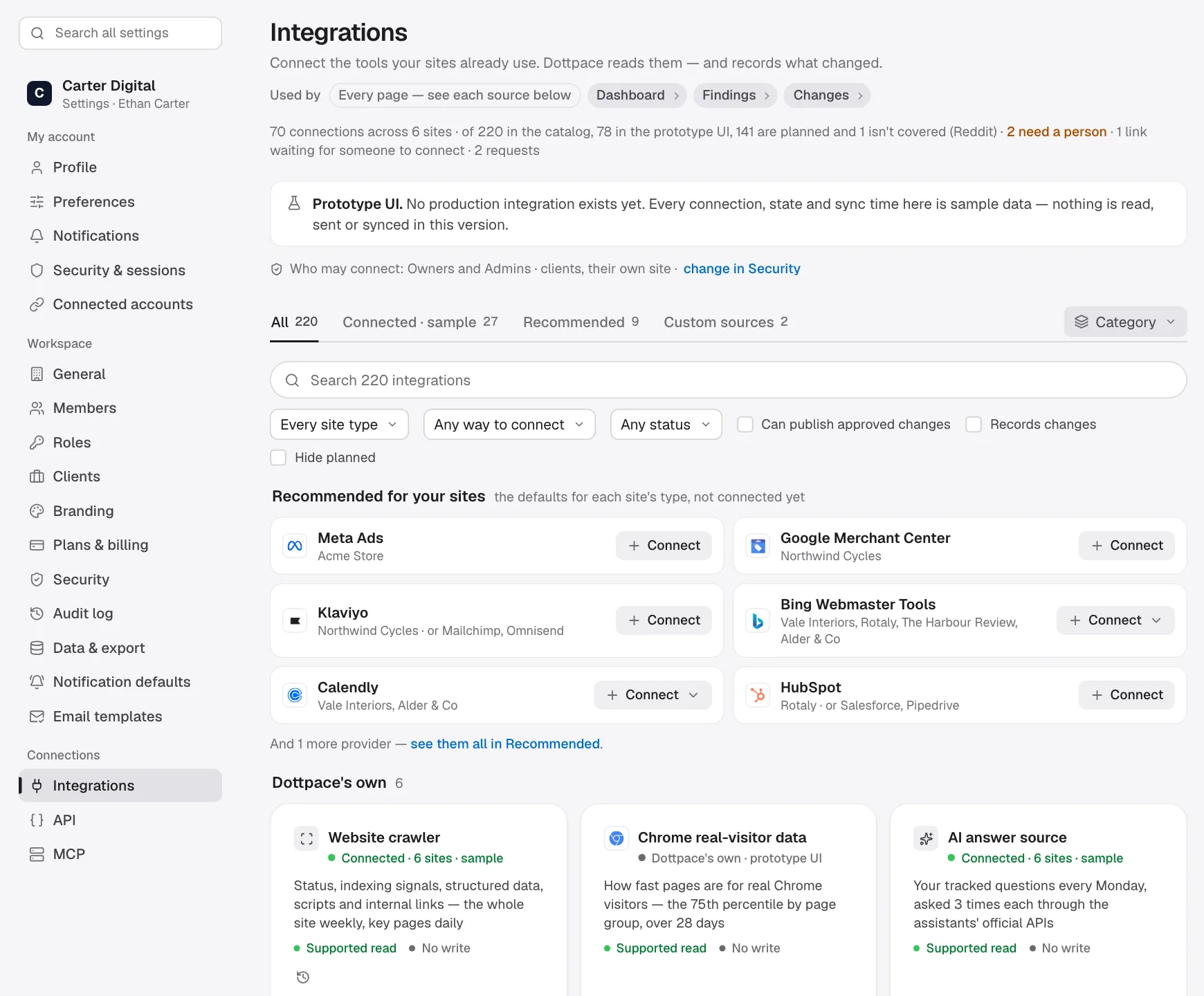Click the Members people icon
The image size is (1204, 996).
[37, 408]
